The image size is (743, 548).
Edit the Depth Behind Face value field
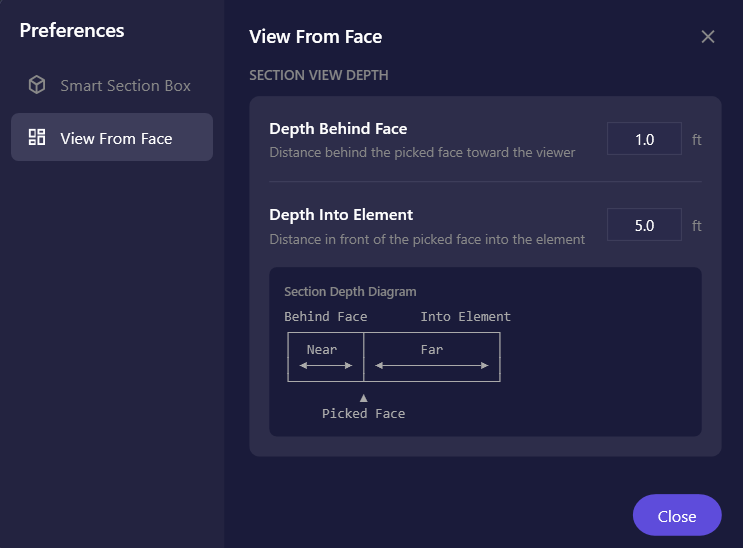point(644,139)
